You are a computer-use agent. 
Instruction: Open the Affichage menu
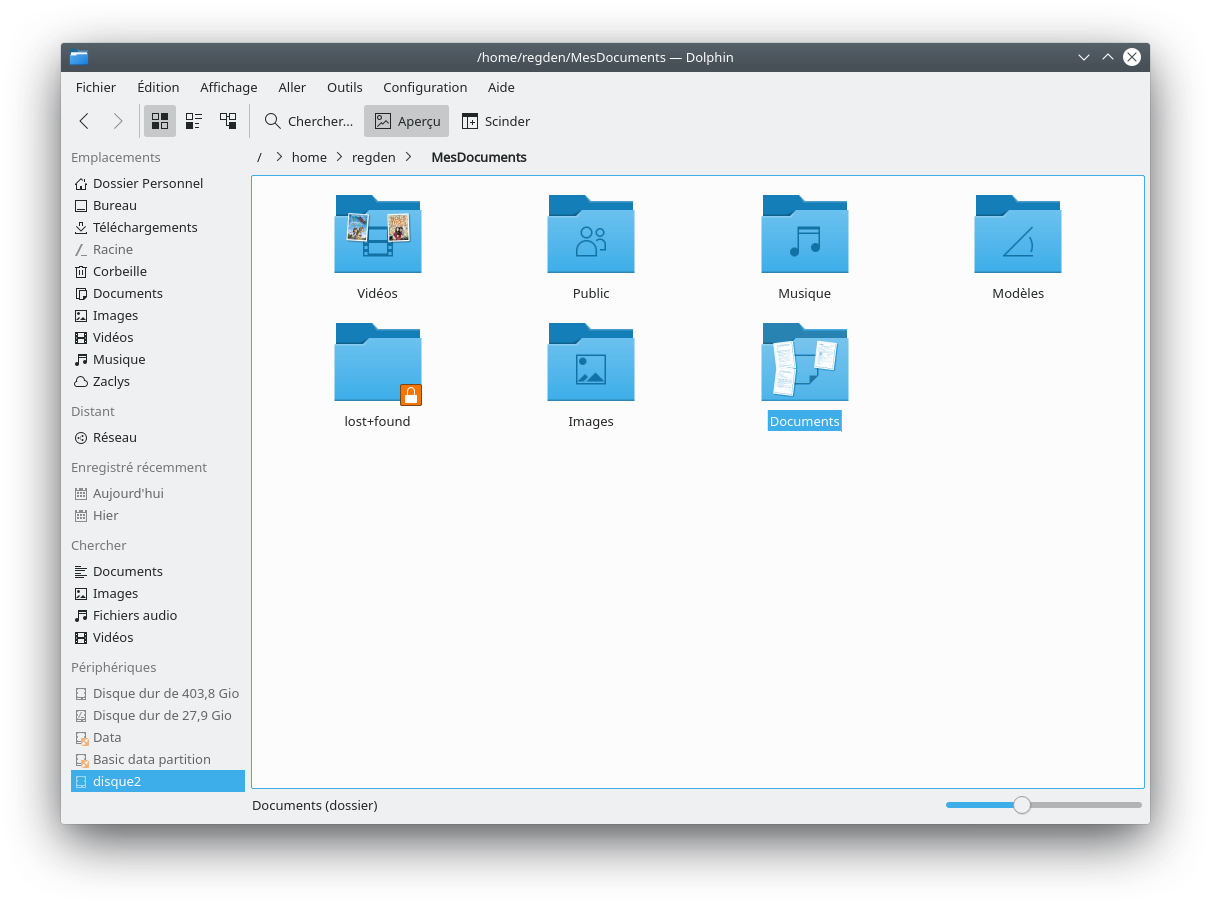(x=228, y=87)
